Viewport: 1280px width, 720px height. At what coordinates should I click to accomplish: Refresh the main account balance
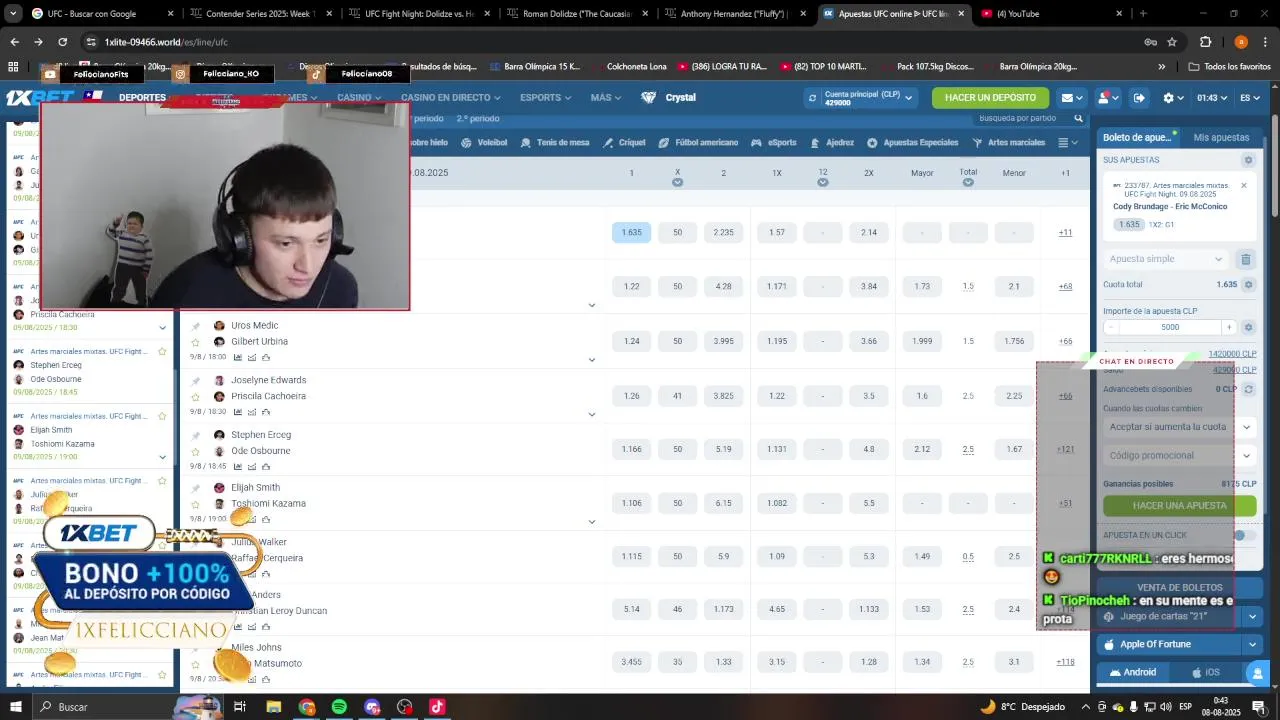tap(812, 98)
